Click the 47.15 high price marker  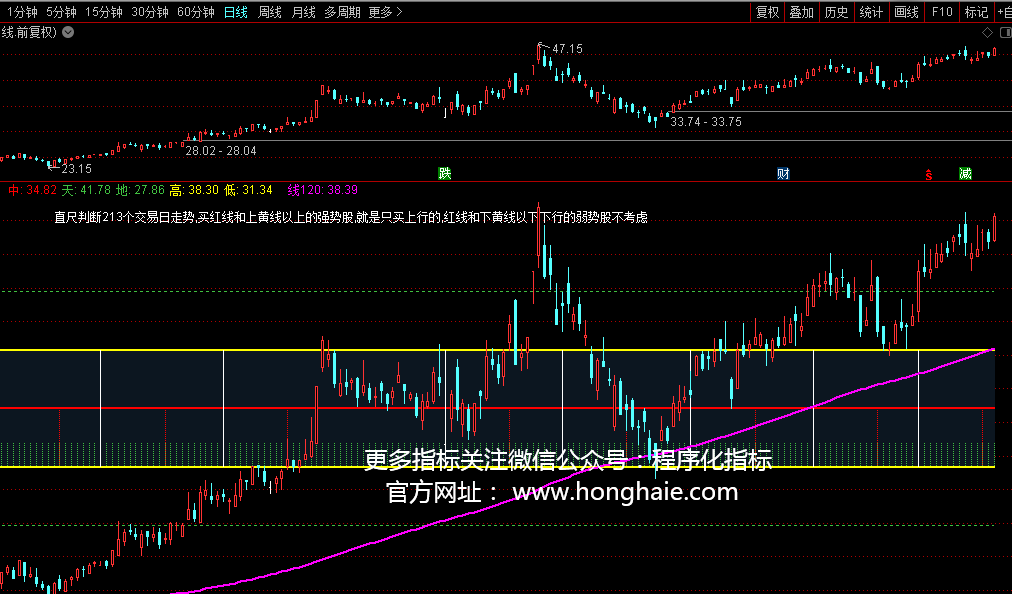point(567,48)
